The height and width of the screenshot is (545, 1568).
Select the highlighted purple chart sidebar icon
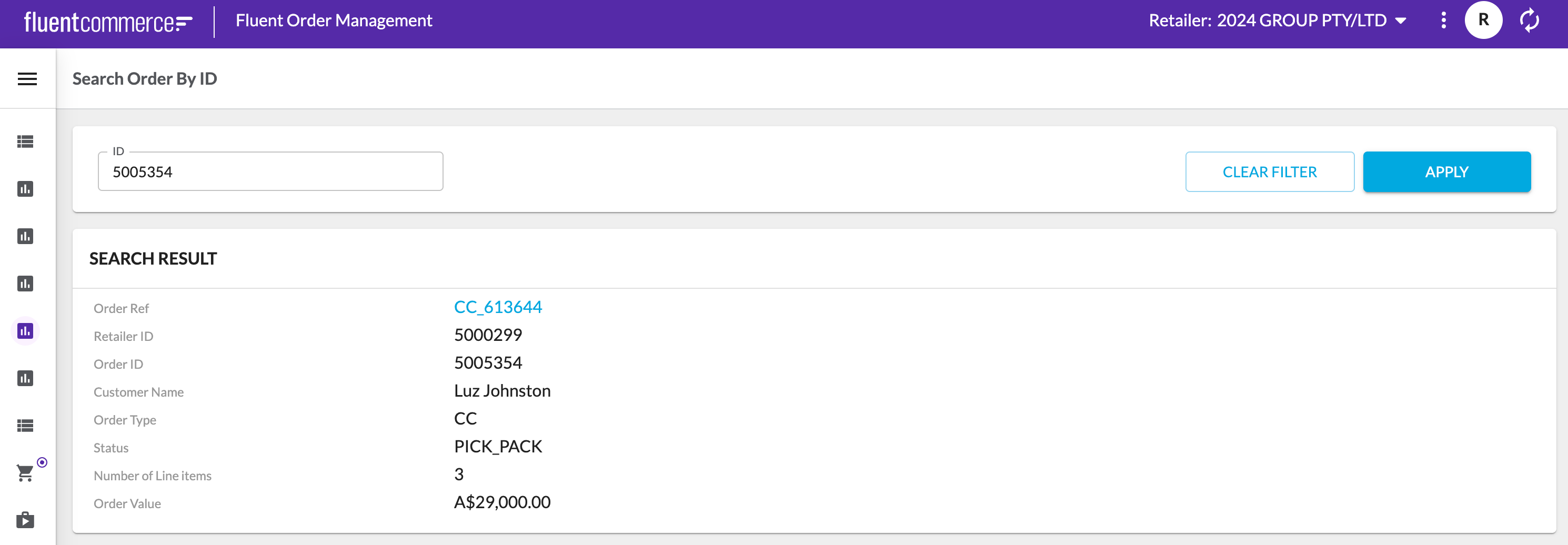[25, 331]
